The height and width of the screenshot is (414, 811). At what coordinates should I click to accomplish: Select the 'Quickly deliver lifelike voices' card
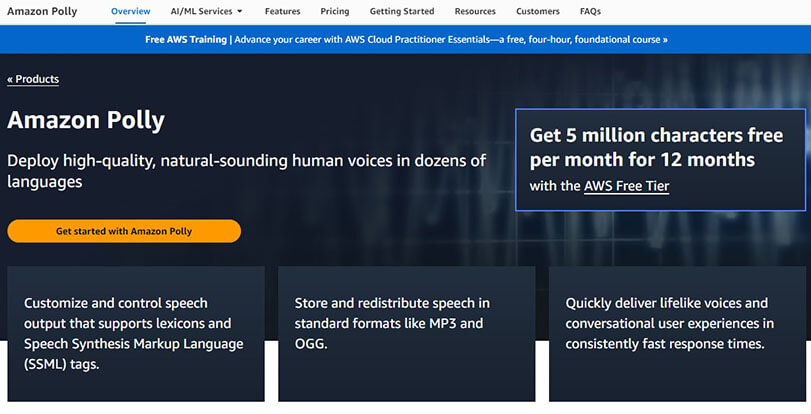677,334
